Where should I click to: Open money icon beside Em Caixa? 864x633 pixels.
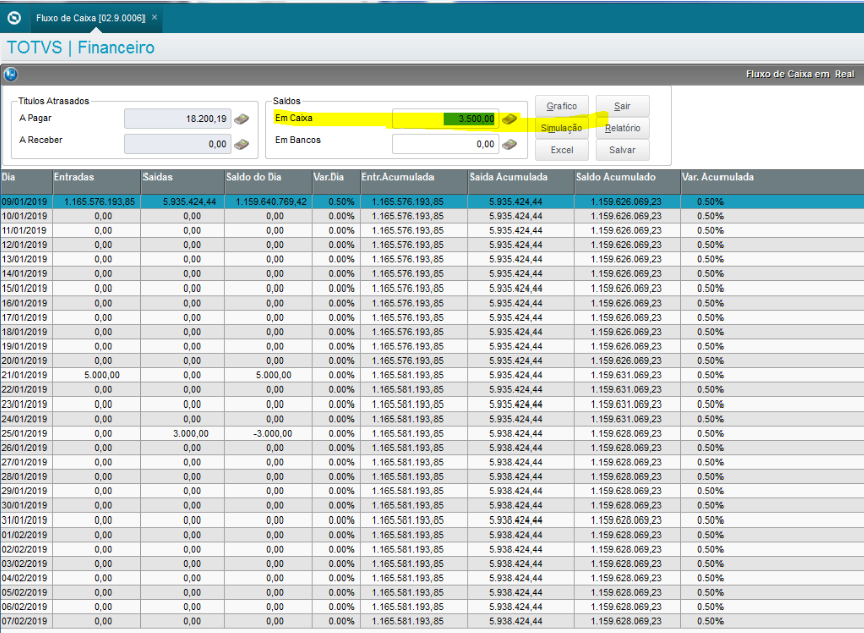510,118
